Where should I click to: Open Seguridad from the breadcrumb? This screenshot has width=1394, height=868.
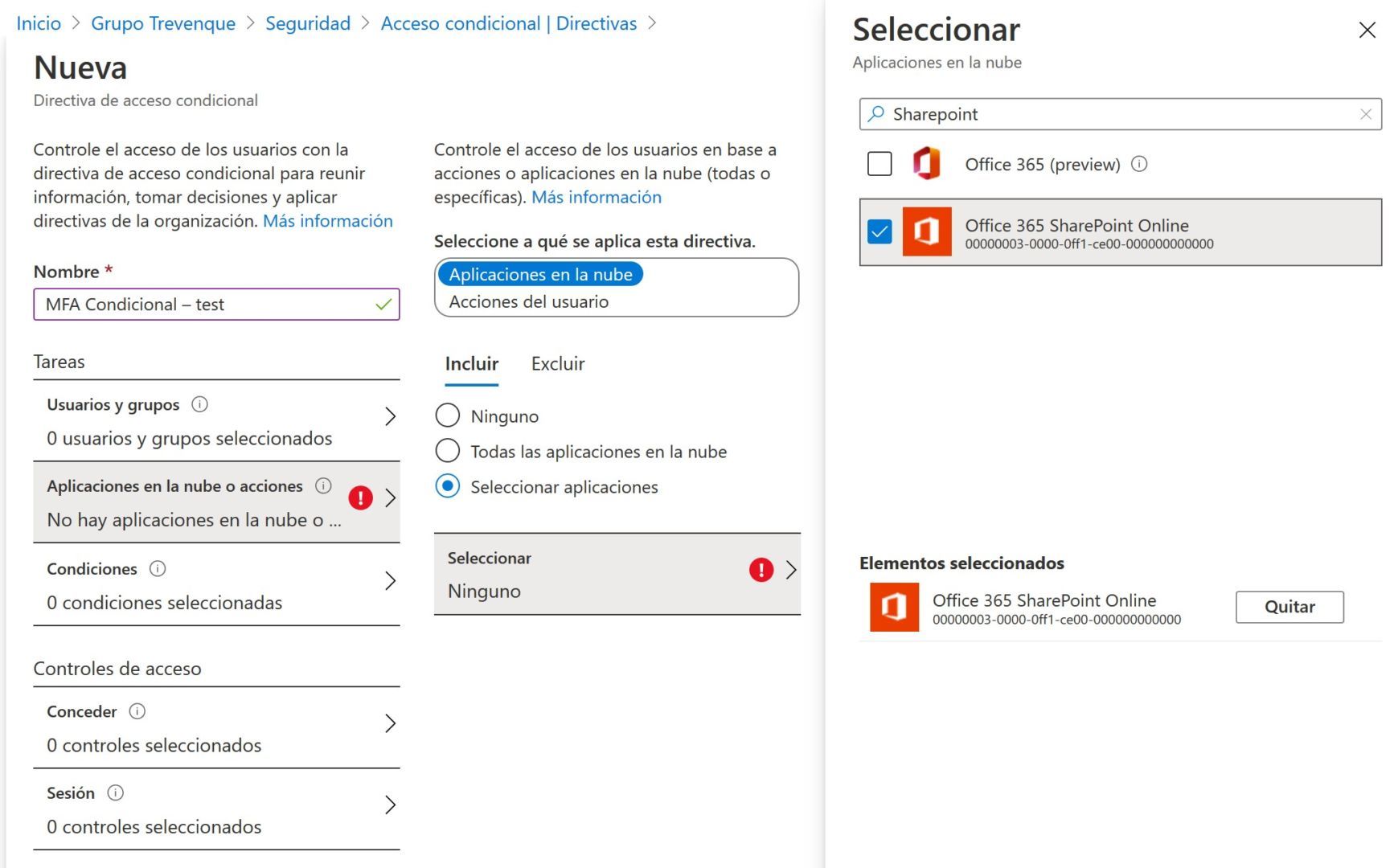(x=308, y=23)
